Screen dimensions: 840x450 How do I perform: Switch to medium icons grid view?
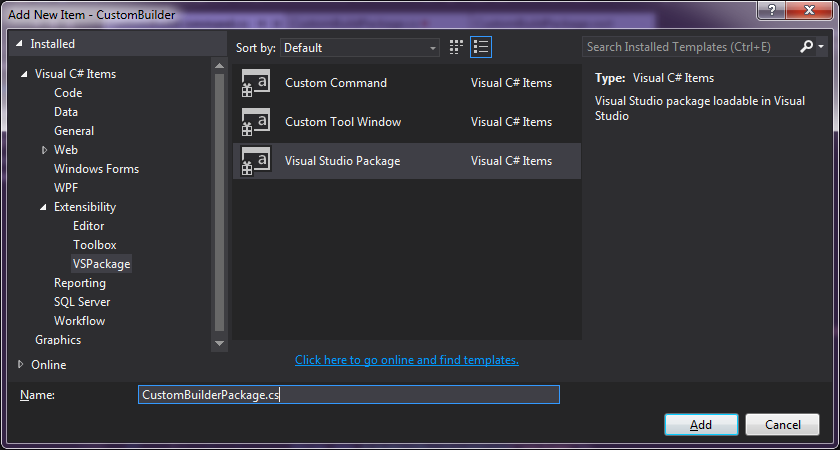tap(456, 47)
